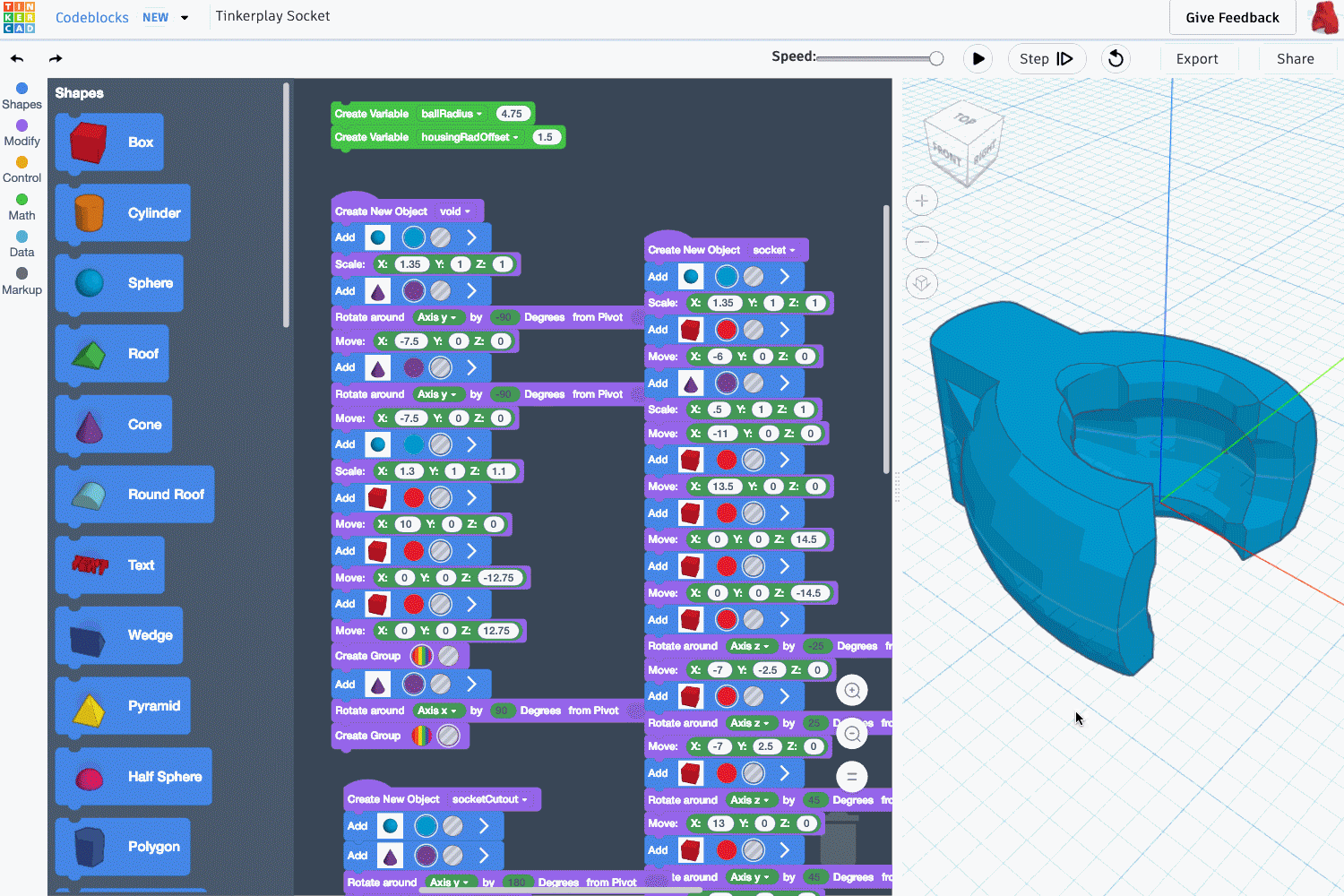The width and height of the screenshot is (1344, 896).
Task: Select the Modify category
Action: (x=22, y=133)
